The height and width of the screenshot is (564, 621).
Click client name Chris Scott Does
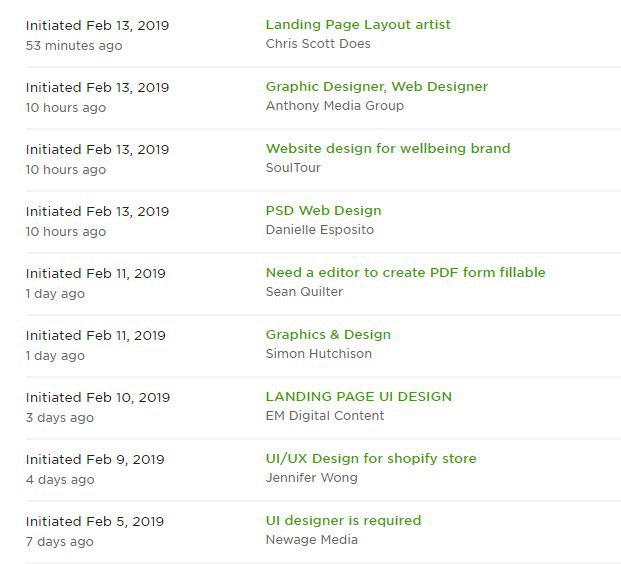coord(318,44)
